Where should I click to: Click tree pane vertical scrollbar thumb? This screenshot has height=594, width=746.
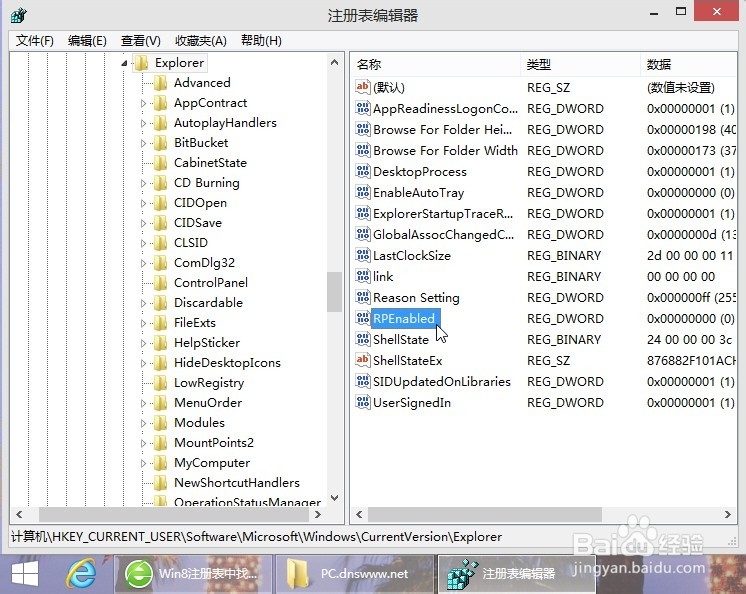(334, 292)
